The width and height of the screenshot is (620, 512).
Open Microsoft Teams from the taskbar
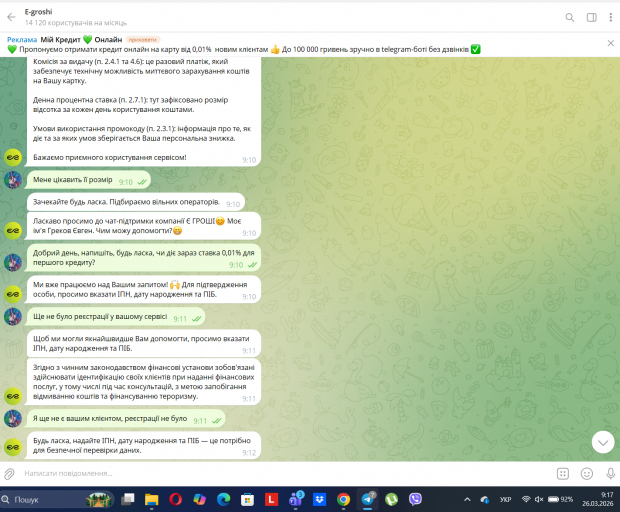click(x=296, y=499)
